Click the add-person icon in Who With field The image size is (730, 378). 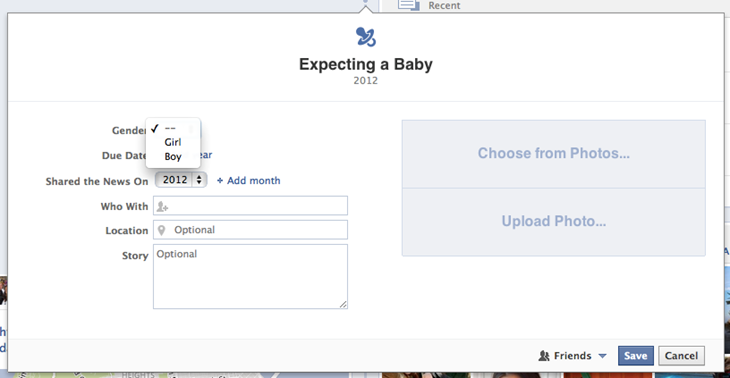(162, 206)
